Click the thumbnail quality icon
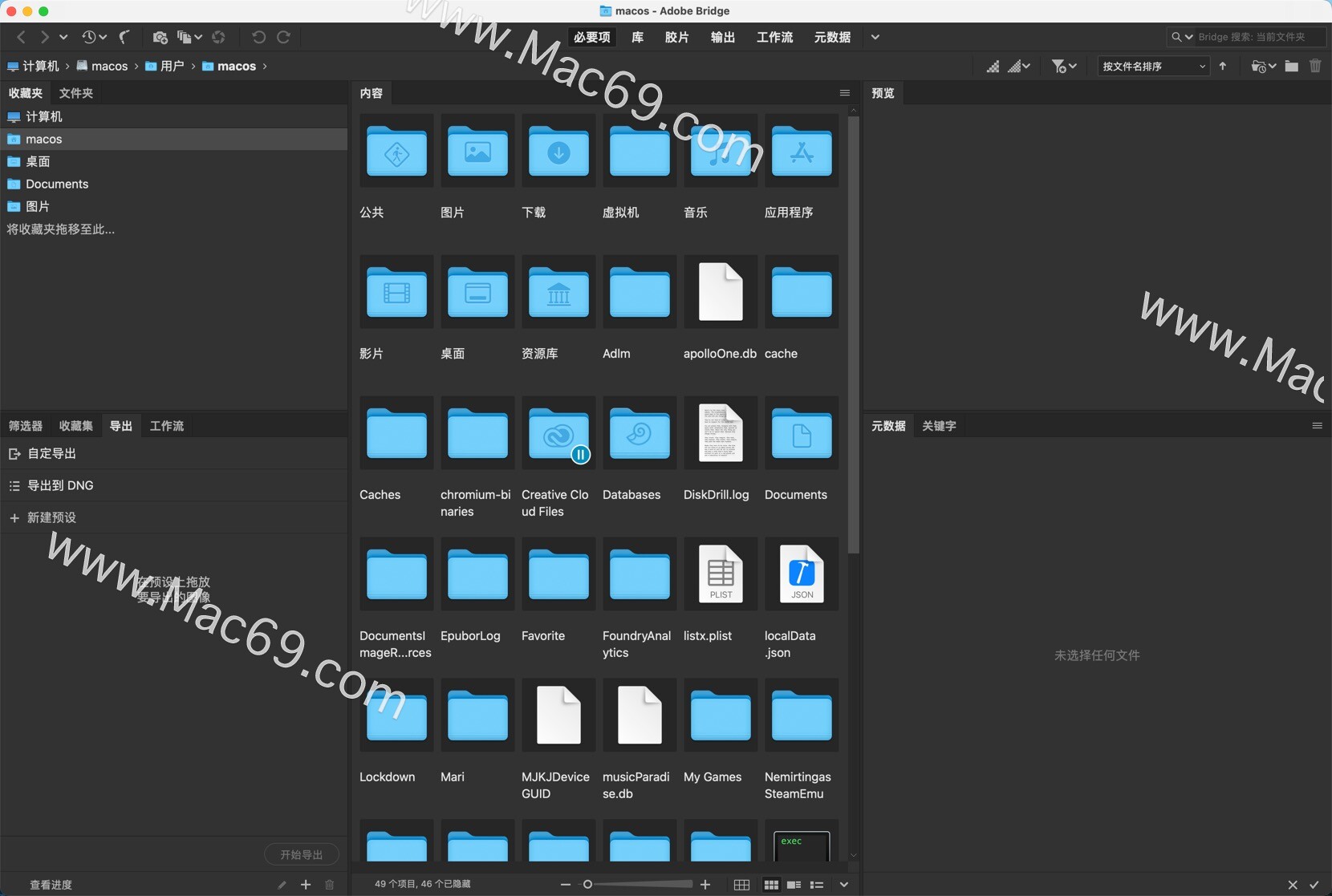This screenshot has width=1332, height=896. pyautogui.click(x=993, y=66)
